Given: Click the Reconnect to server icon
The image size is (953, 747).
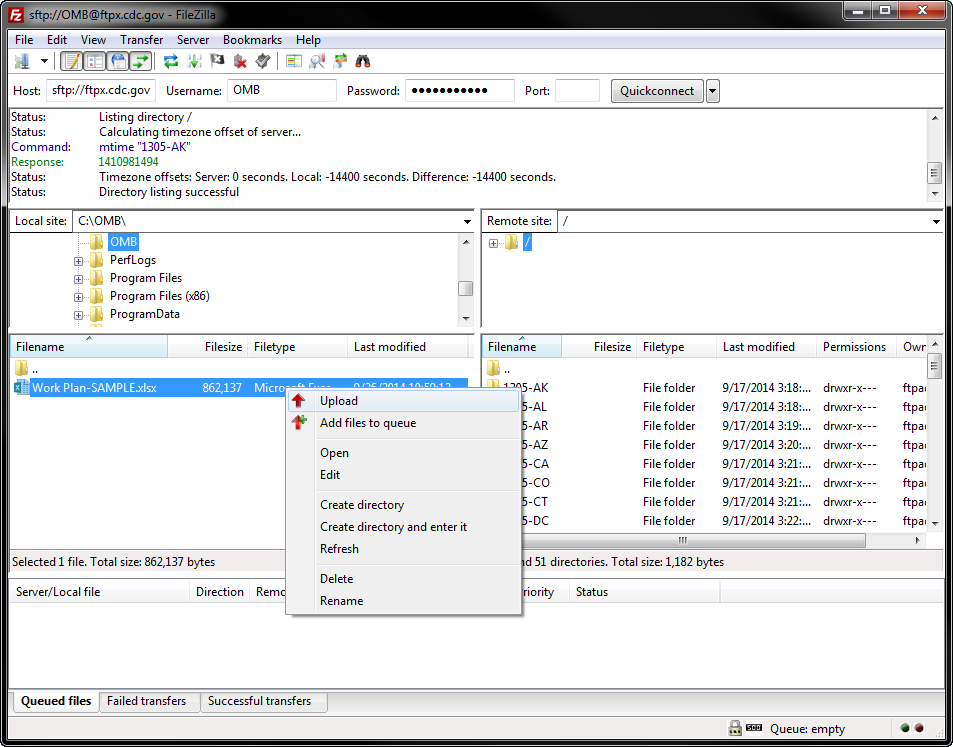Looking at the screenshot, I should (x=262, y=62).
